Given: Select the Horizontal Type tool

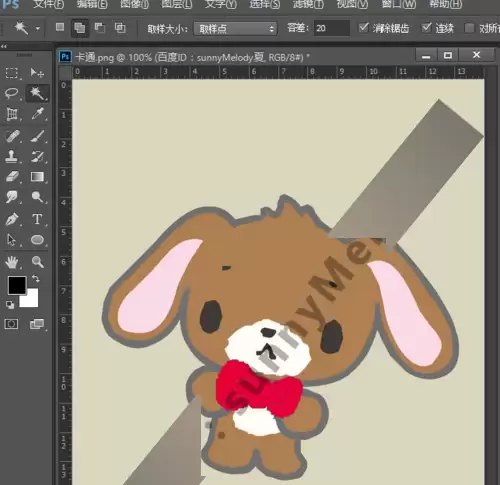Looking at the screenshot, I should (37, 220).
